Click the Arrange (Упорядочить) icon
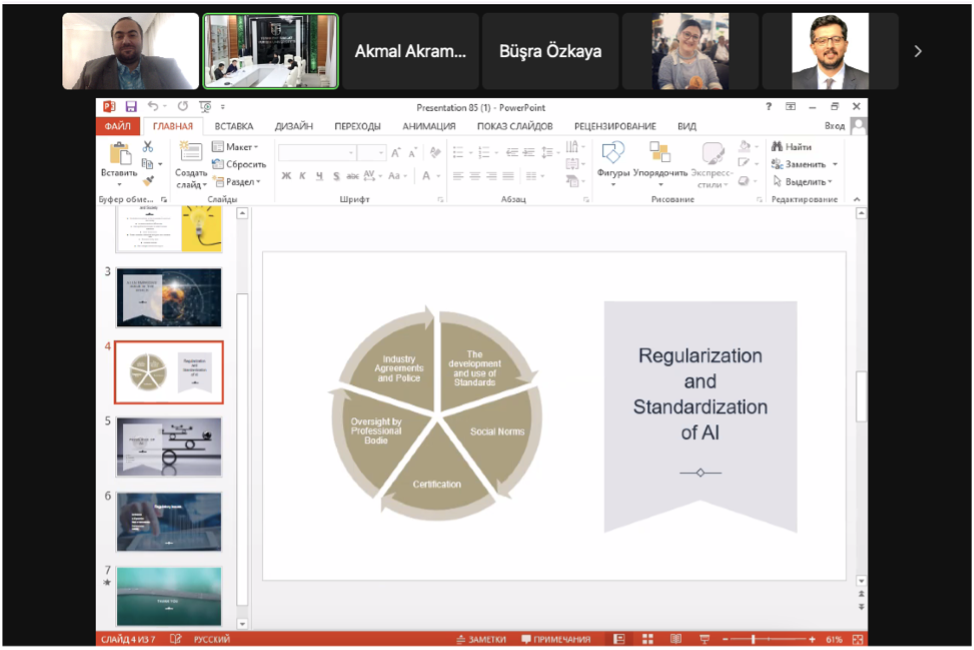974x650 pixels. click(660, 154)
